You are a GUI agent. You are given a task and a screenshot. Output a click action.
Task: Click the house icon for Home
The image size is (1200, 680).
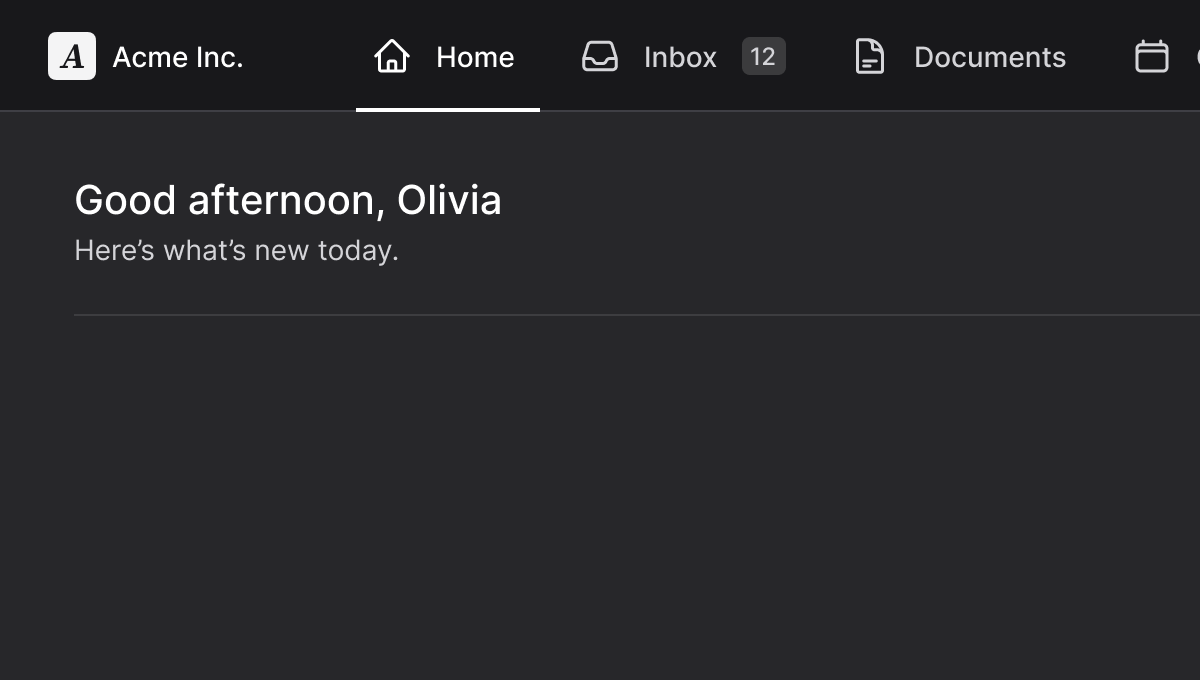tap(391, 56)
